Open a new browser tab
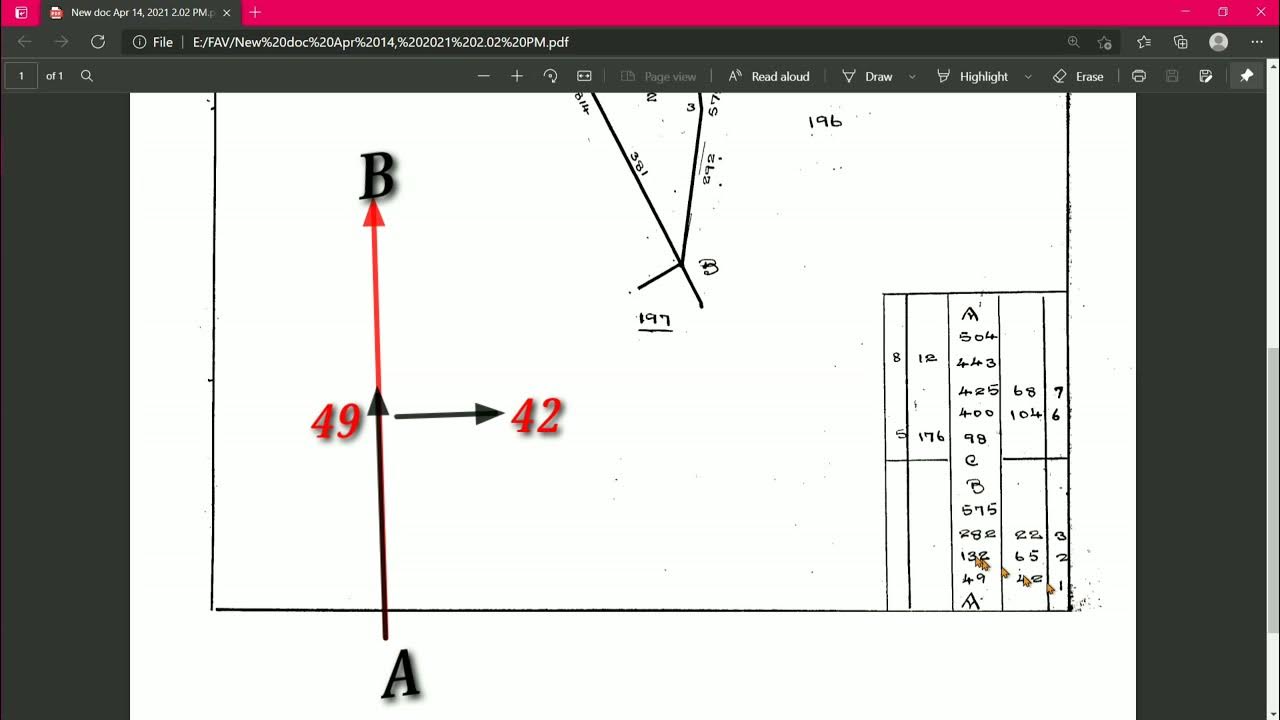Screen dimensions: 1280x720 [255, 13]
